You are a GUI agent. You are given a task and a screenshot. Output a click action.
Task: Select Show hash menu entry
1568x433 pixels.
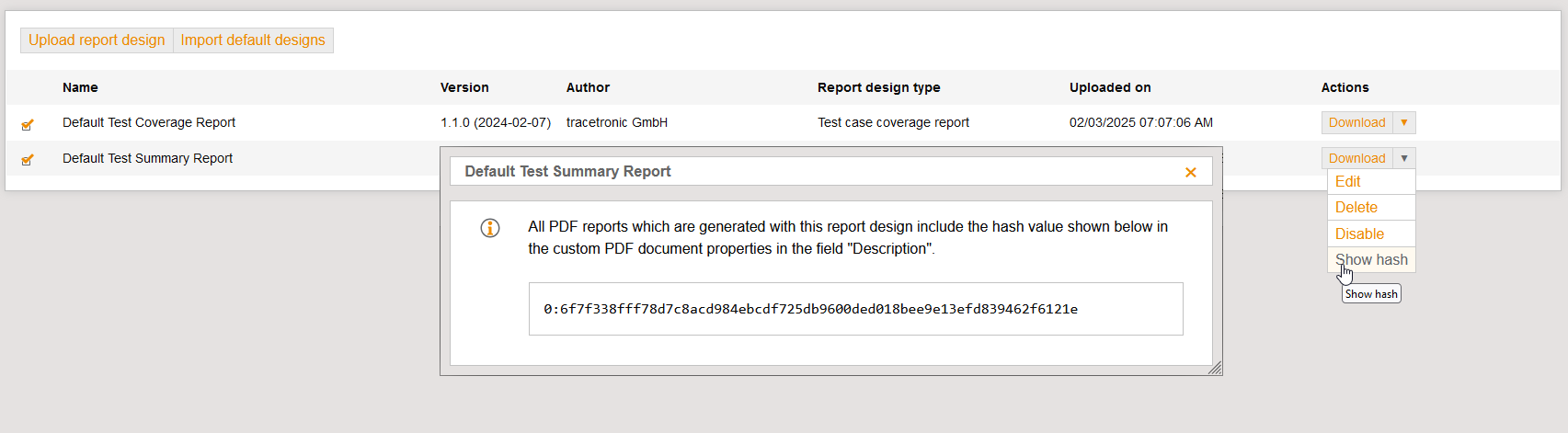(x=1371, y=260)
